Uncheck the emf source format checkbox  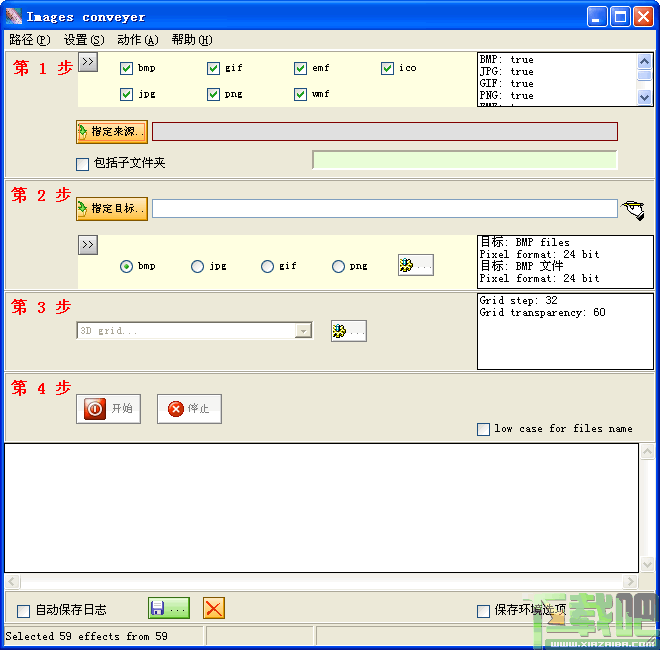tap(300, 68)
